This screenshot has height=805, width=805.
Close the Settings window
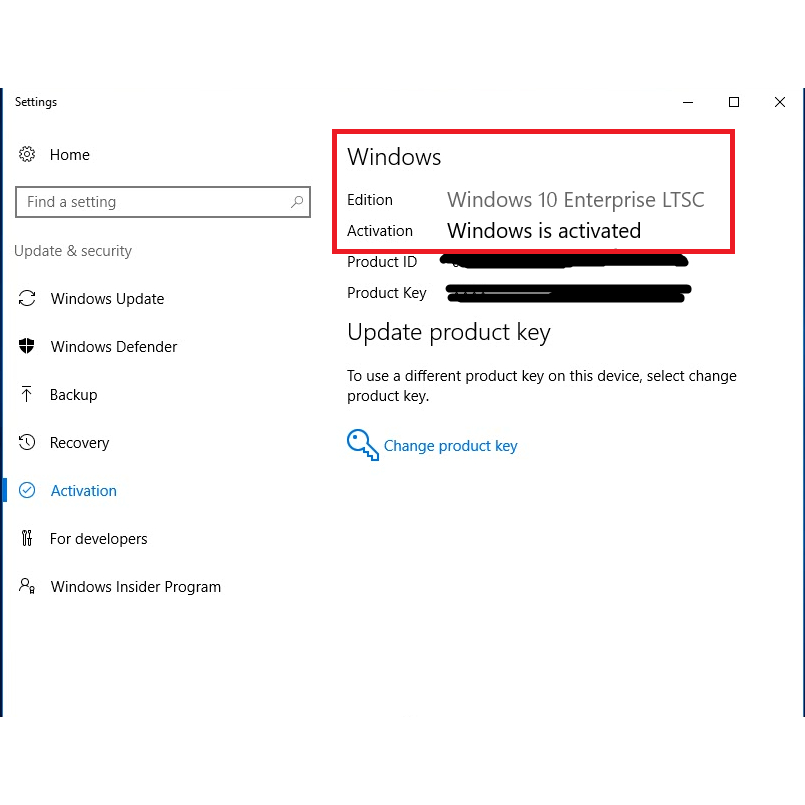pos(780,102)
